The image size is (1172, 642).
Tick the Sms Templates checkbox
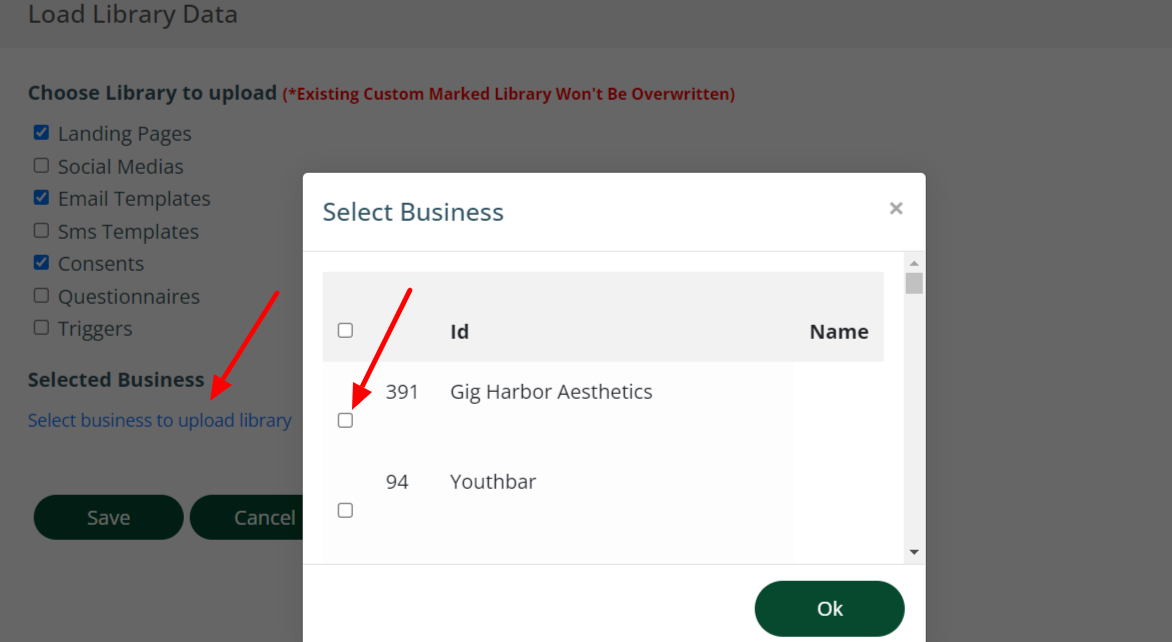[41, 230]
